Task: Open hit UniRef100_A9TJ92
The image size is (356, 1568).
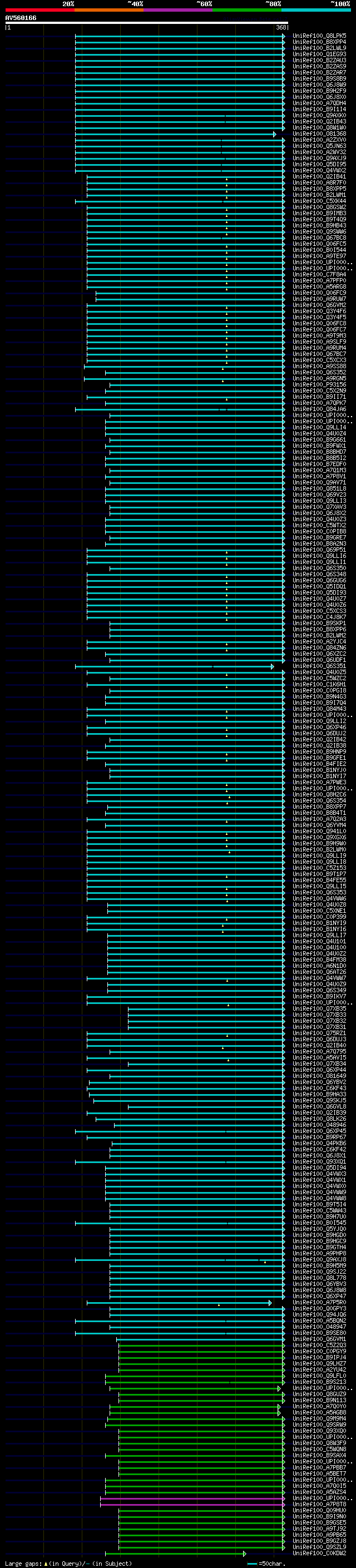Action: (x=319, y=1529)
